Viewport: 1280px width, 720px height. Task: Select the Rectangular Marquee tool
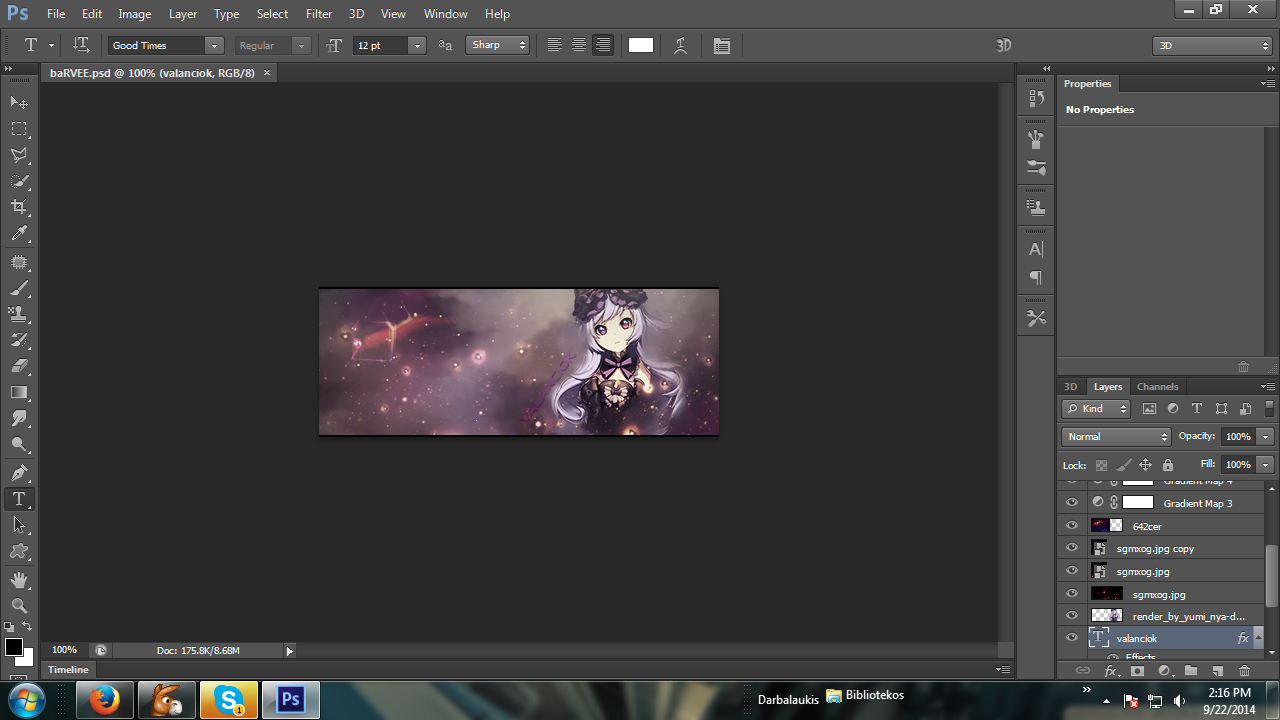(x=19, y=129)
